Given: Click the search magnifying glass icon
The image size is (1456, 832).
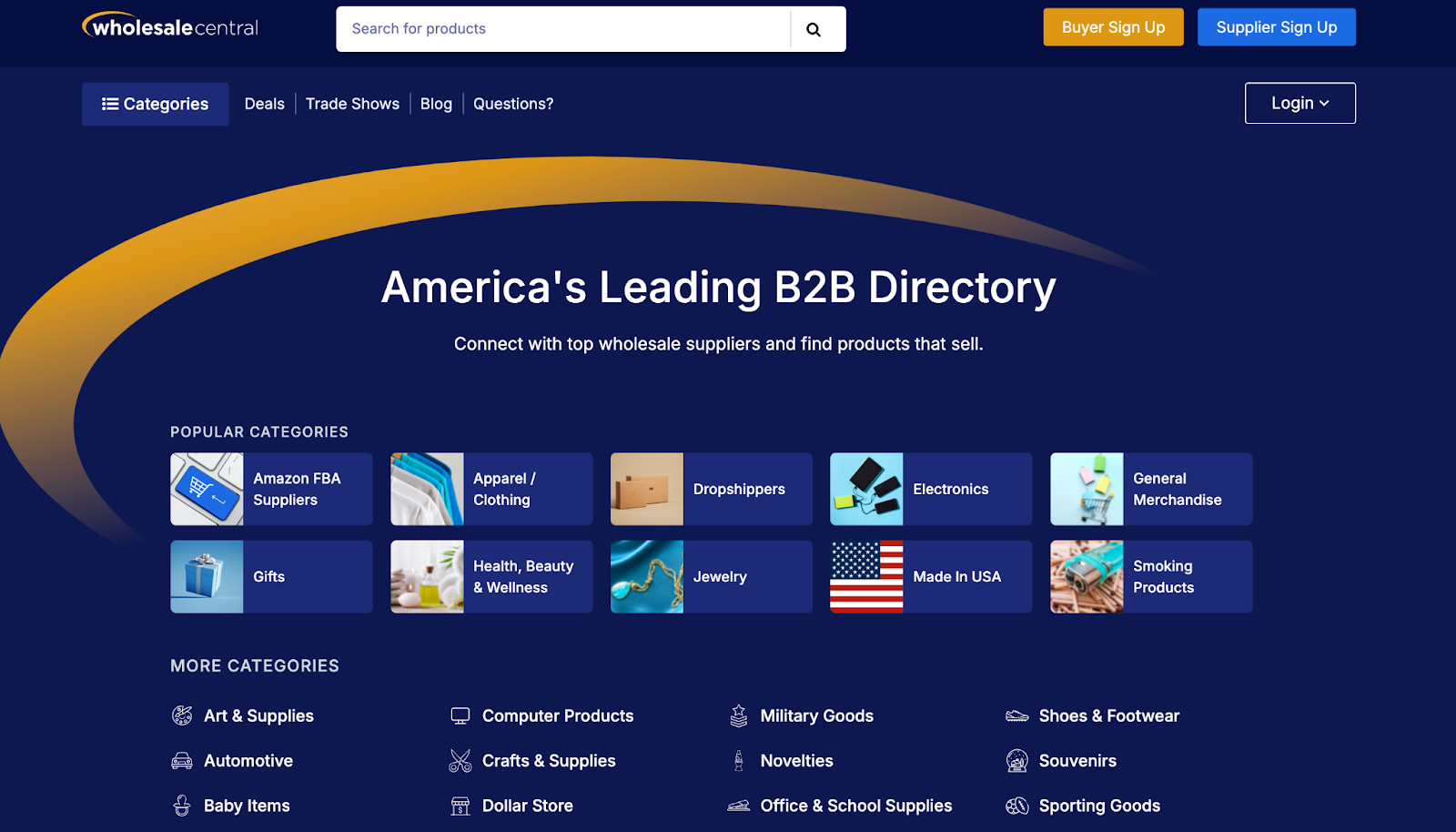Looking at the screenshot, I should [x=813, y=28].
